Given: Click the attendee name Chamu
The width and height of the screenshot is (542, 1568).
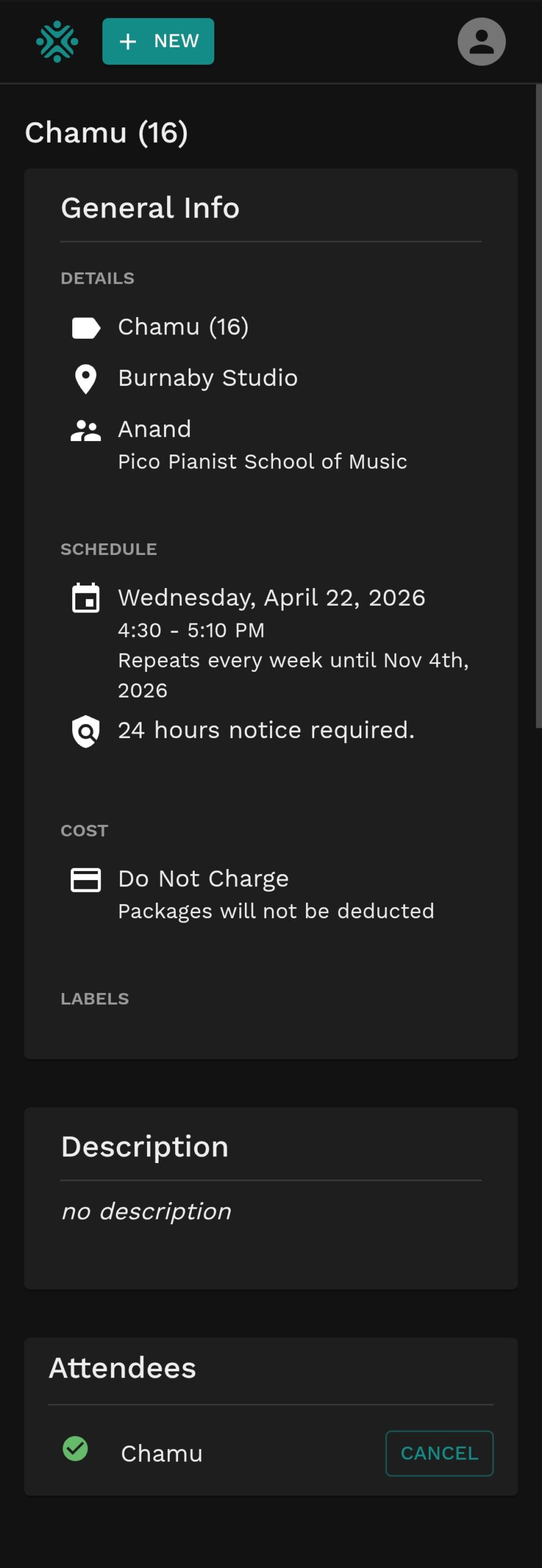Looking at the screenshot, I should [162, 1453].
